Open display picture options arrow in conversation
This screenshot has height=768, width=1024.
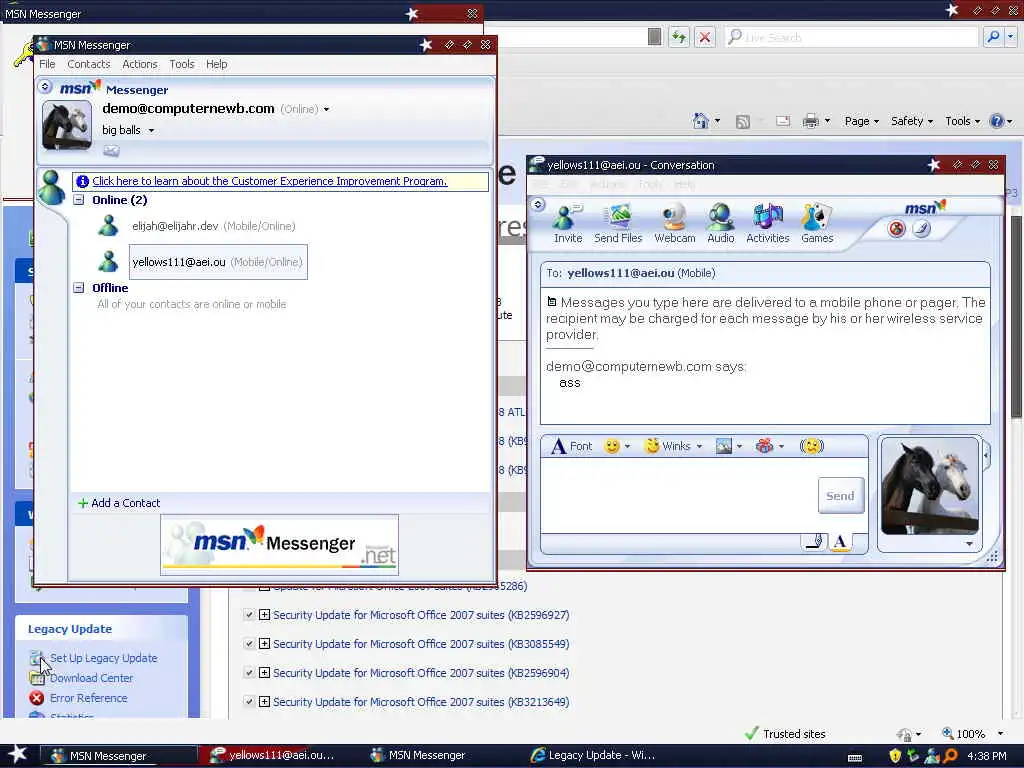969,543
